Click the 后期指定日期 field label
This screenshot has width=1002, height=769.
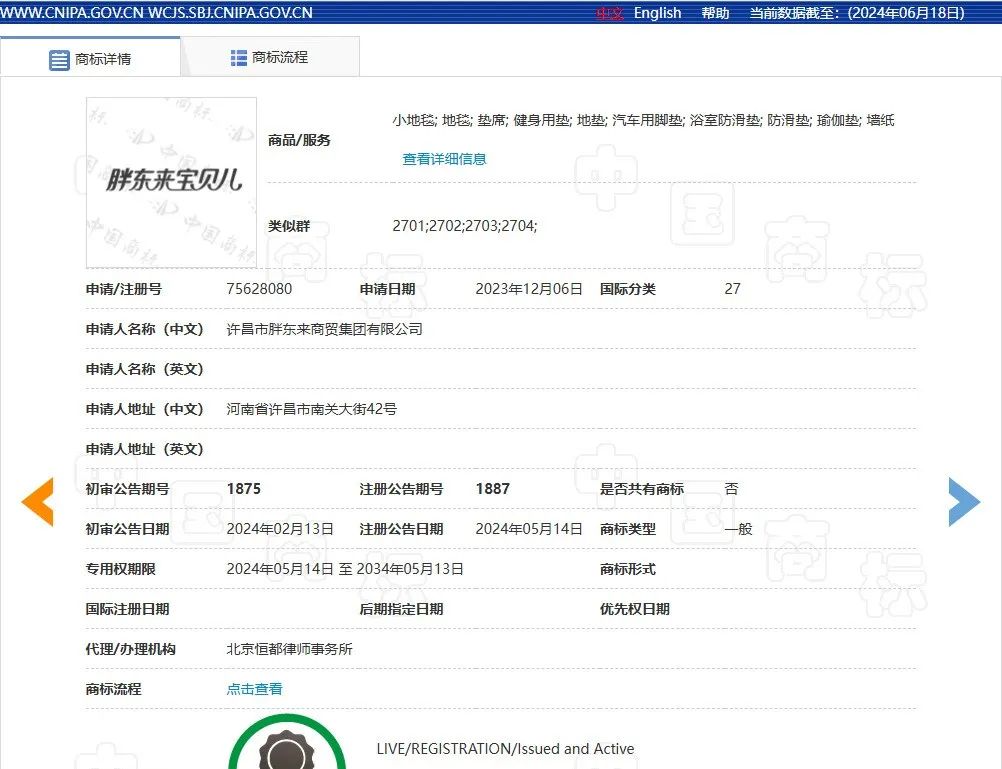pyautogui.click(x=401, y=609)
